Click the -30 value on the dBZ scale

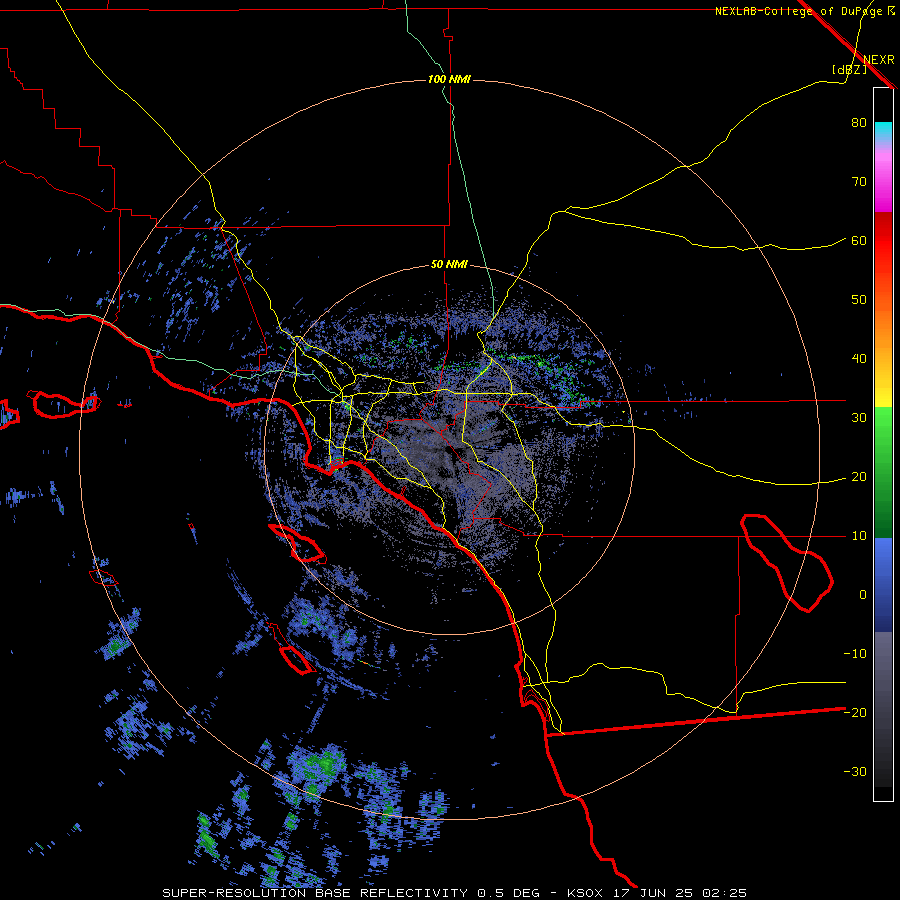(x=855, y=771)
